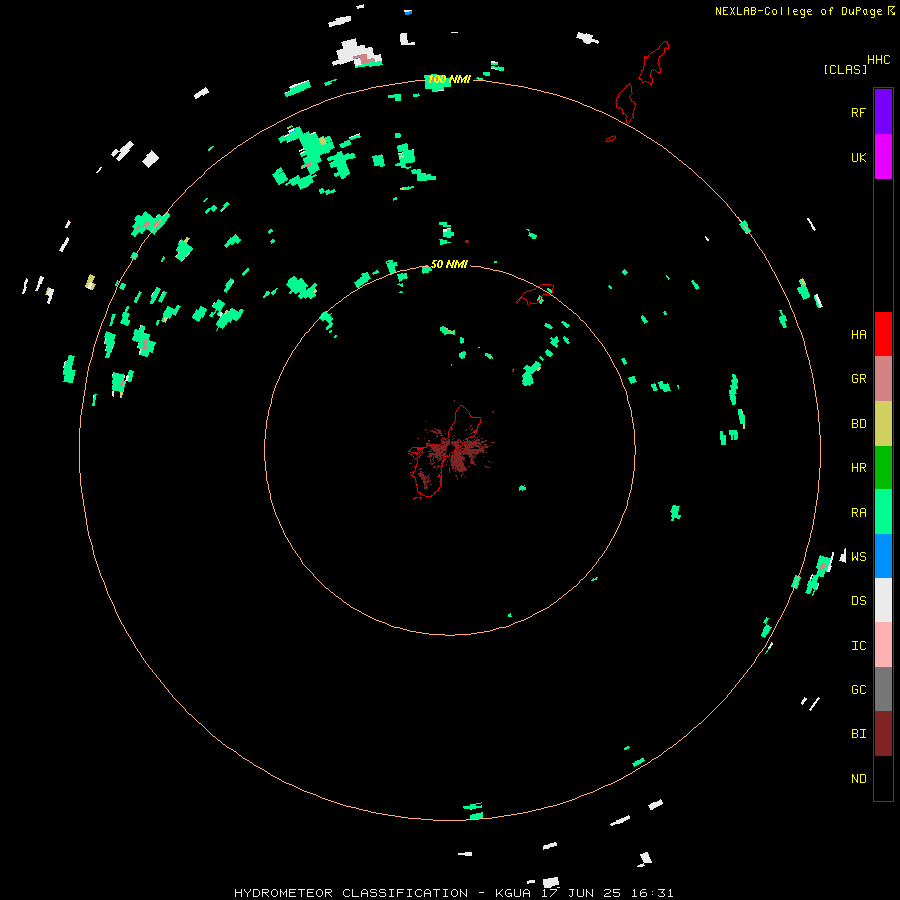The height and width of the screenshot is (900, 900).
Task: Select the GR legend color block
Action: point(883,379)
